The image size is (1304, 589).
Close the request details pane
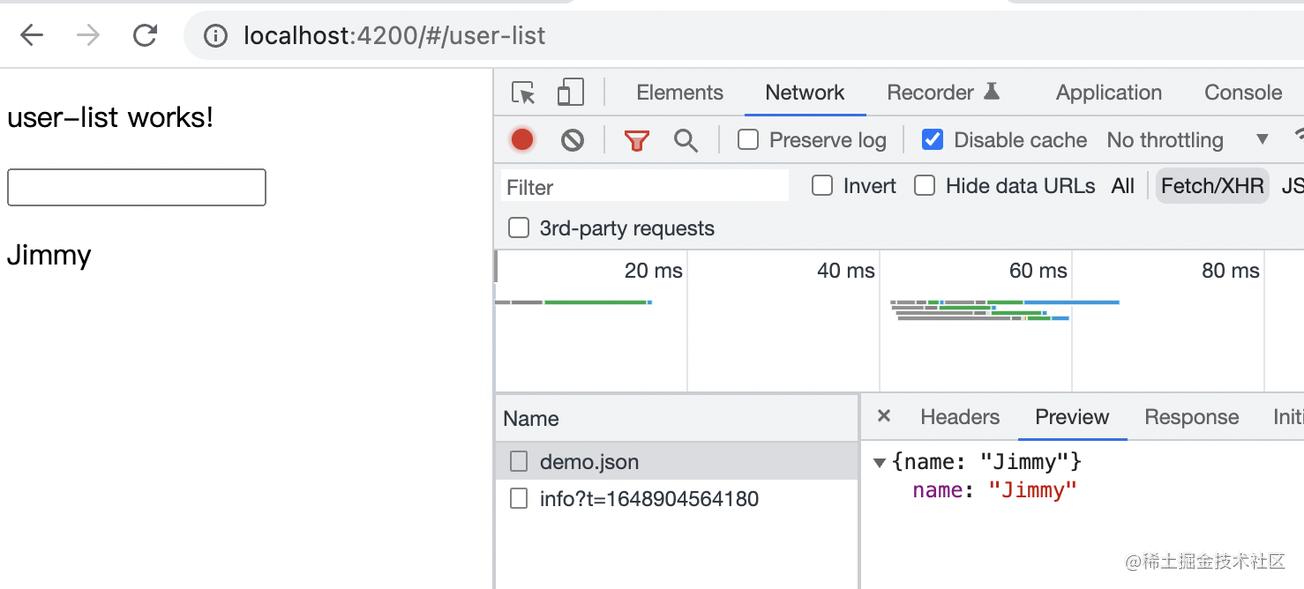coord(883,417)
